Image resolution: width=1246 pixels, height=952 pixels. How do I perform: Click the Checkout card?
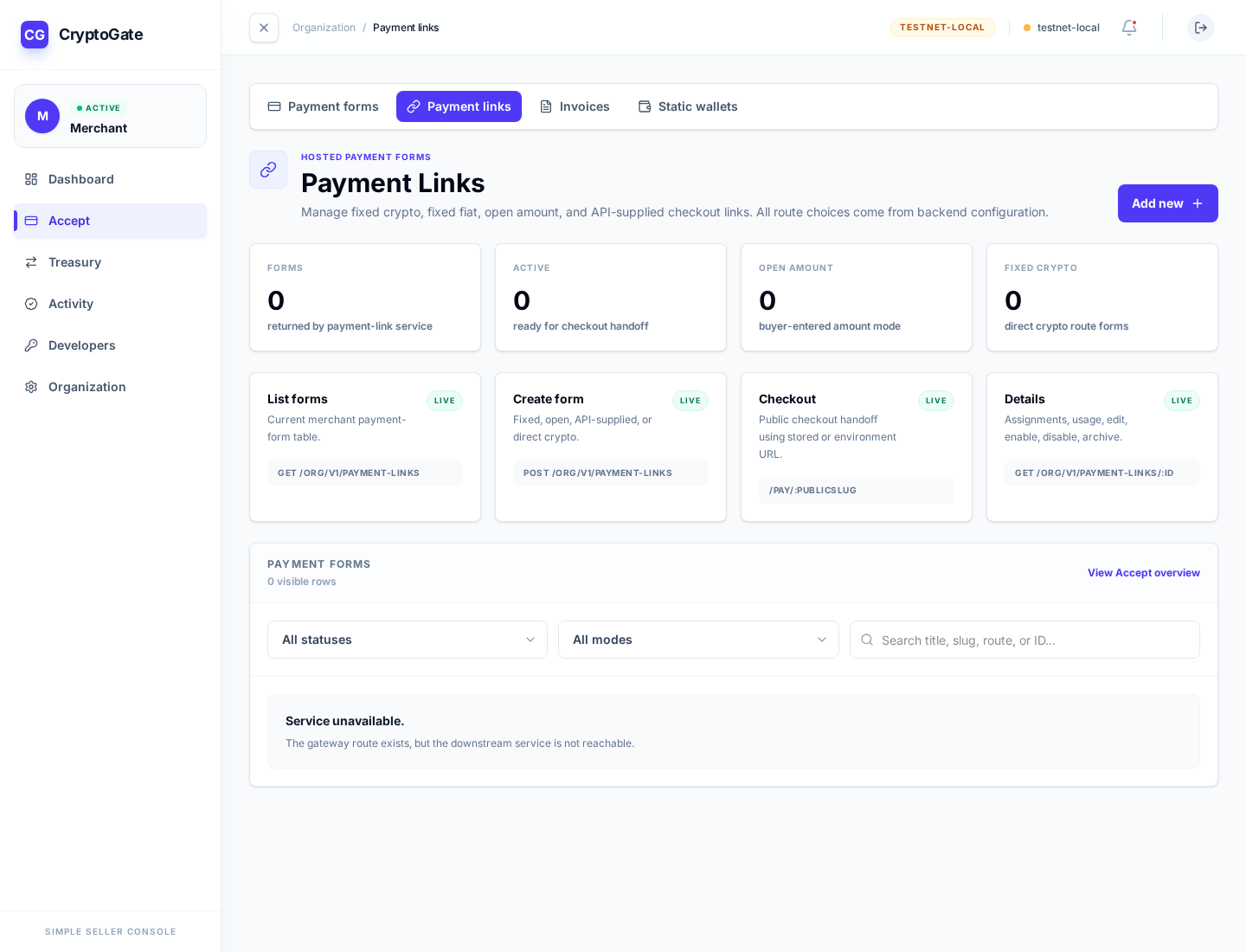pyautogui.click(x=857, y=447)
